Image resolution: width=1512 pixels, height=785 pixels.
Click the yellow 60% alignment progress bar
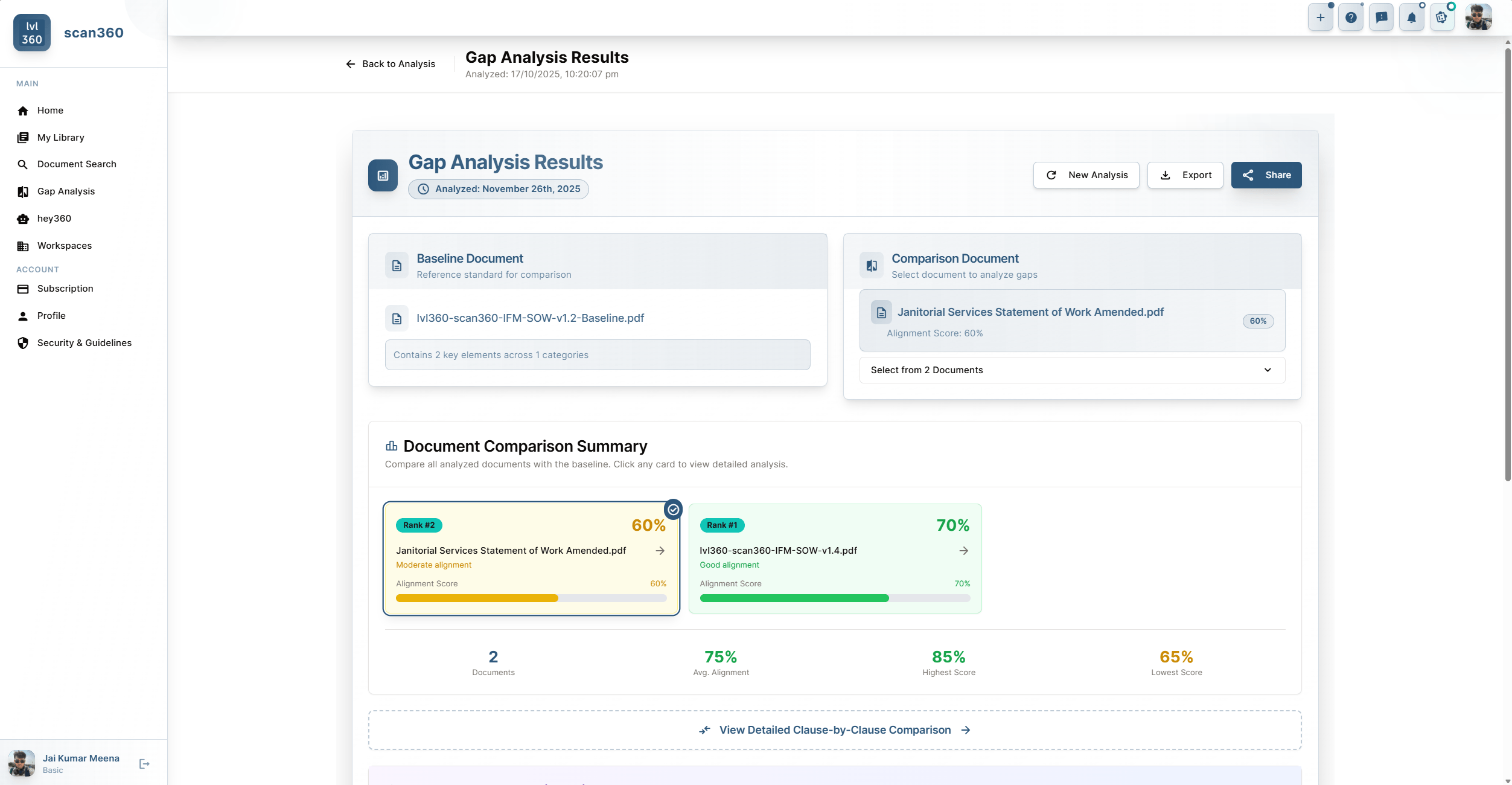click(x=477, y=598)
